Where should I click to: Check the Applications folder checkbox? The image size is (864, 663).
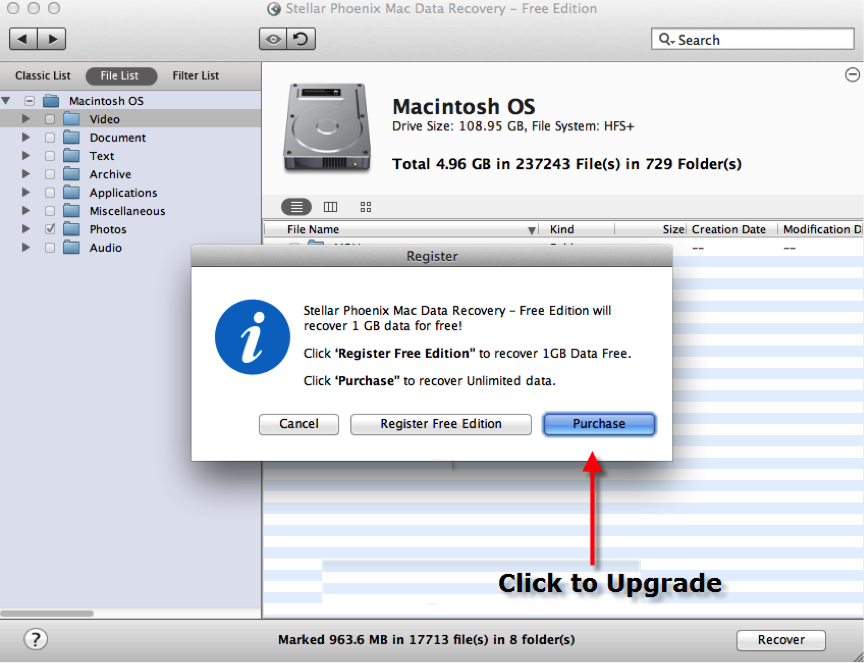[x=50, y=193]
